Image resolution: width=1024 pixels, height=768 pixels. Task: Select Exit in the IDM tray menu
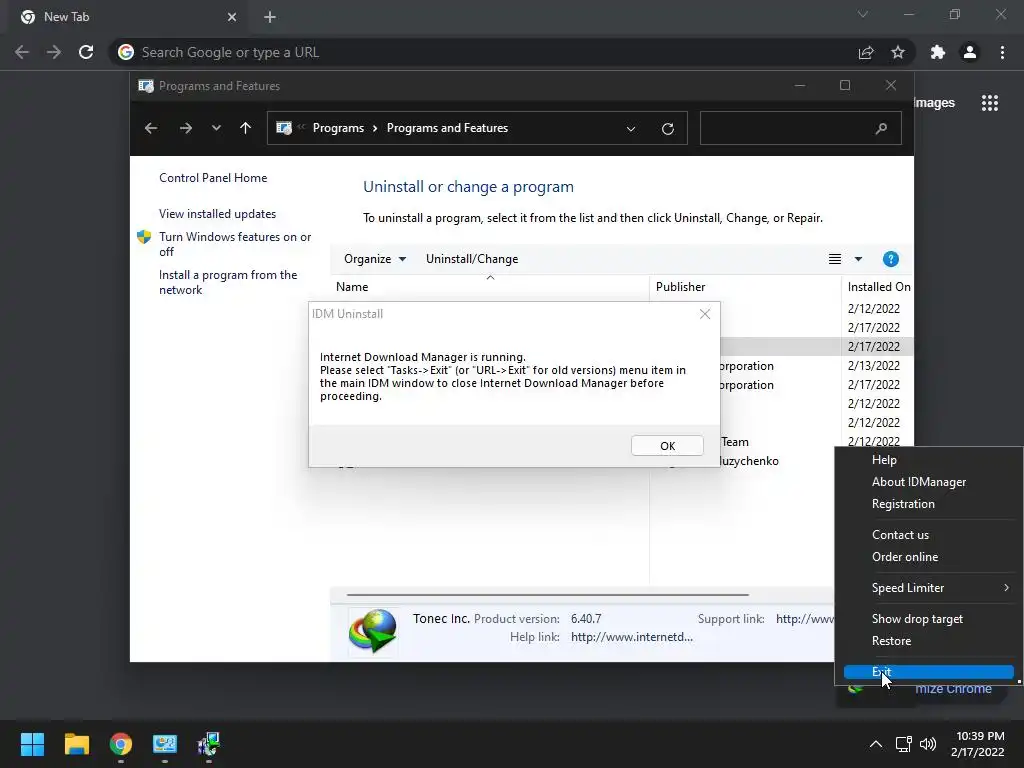pos(928,671)
